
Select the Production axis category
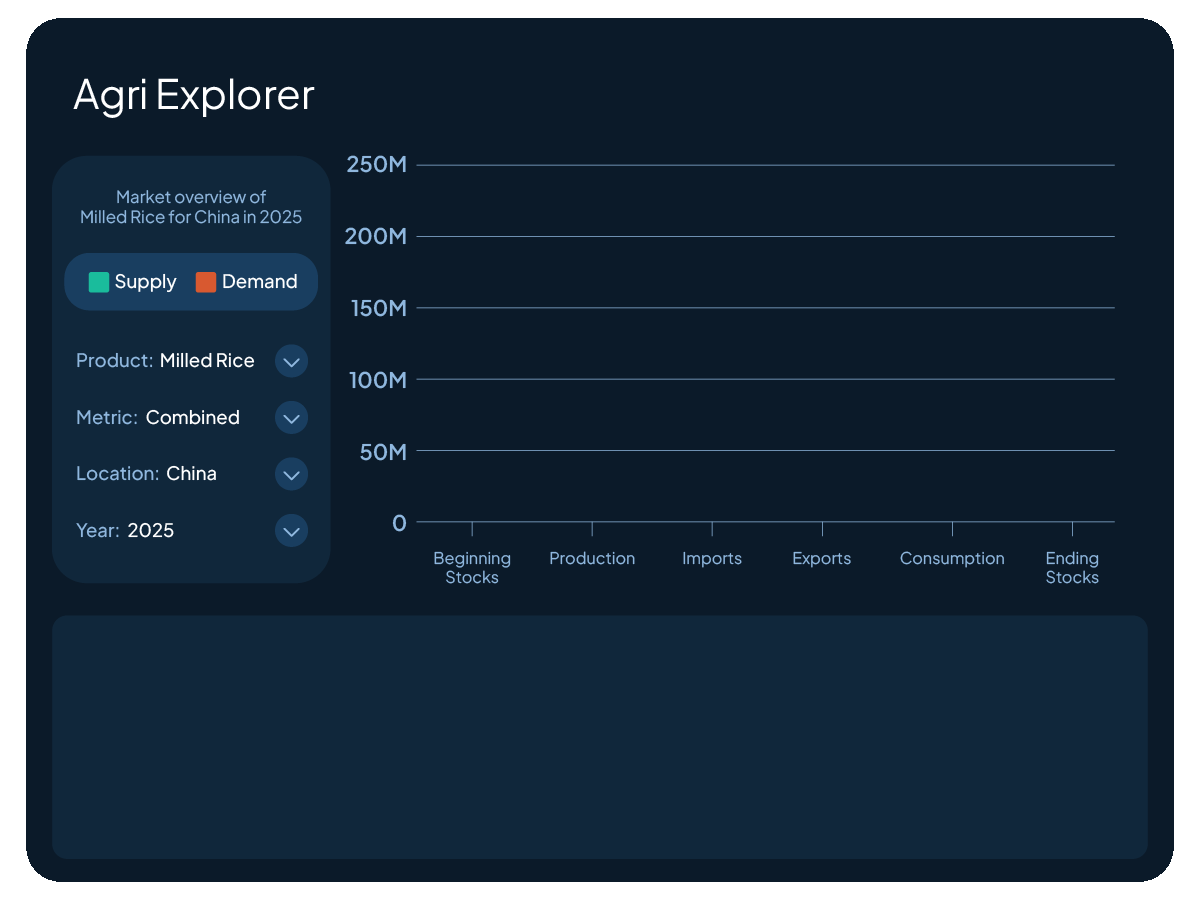[592, 559]
